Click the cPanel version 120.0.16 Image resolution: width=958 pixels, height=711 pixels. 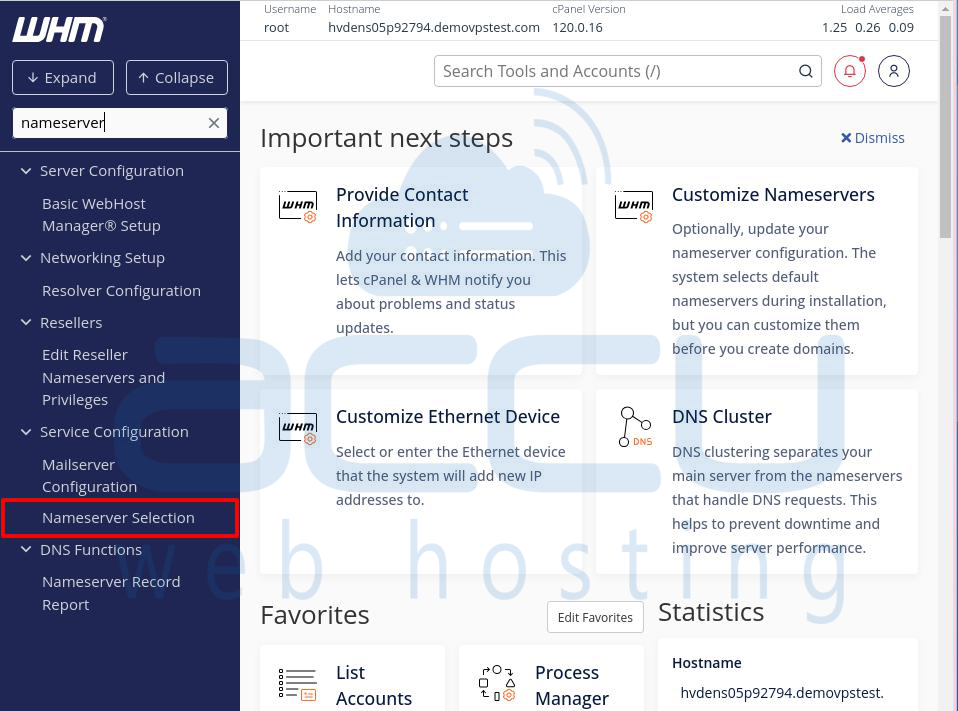coord(577,28)
